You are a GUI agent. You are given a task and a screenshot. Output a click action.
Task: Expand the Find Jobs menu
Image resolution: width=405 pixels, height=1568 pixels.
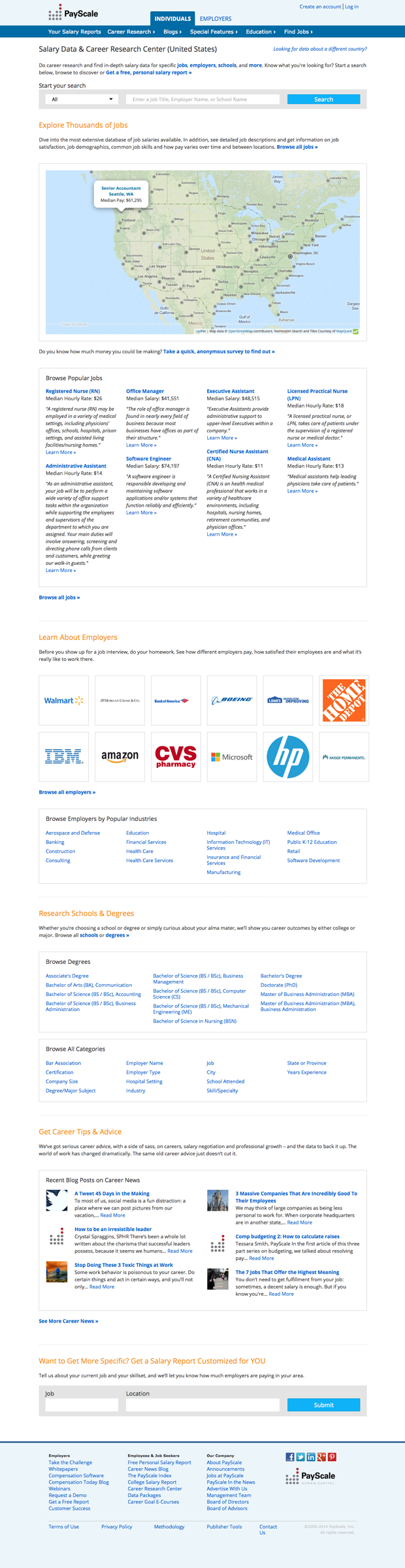click(x=299, y=31)
